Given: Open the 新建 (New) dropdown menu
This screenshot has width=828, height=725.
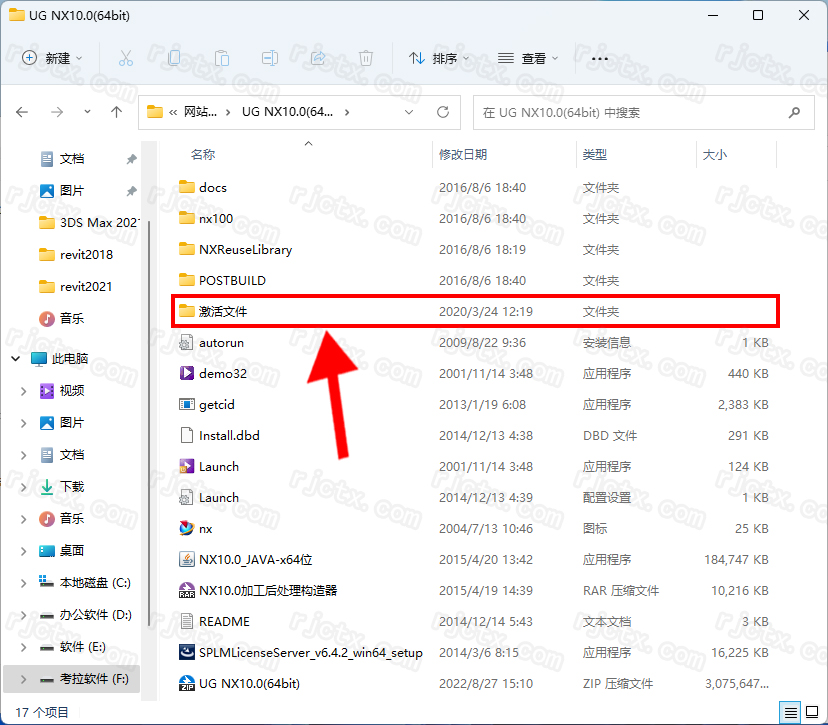Looking at the screenshot, I should click(54, 58).
